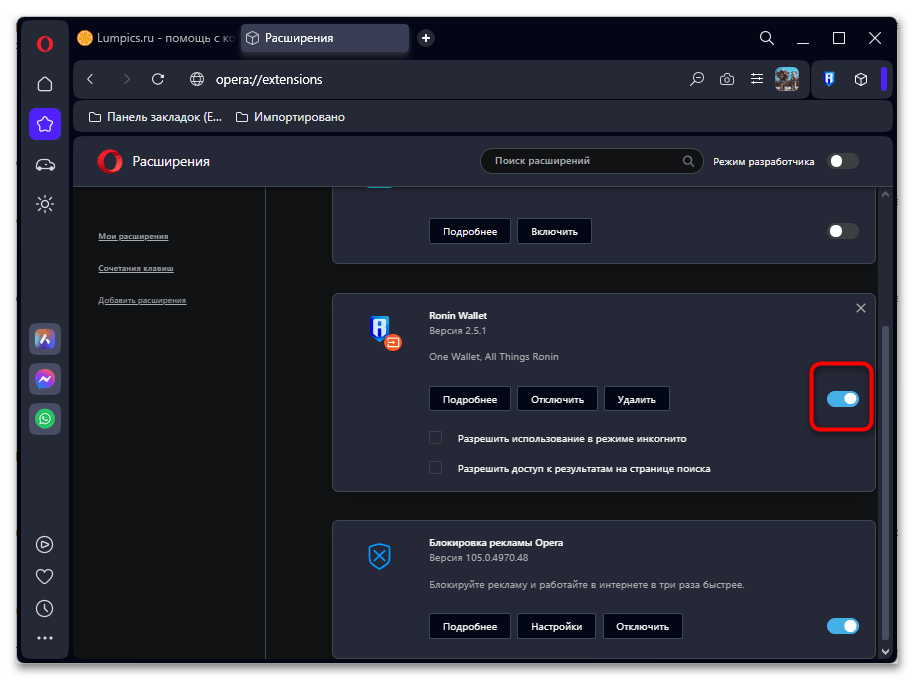Toggle developer mode switch
The height and width of the screenshot is (680, 914).
[x=843, y=161]
